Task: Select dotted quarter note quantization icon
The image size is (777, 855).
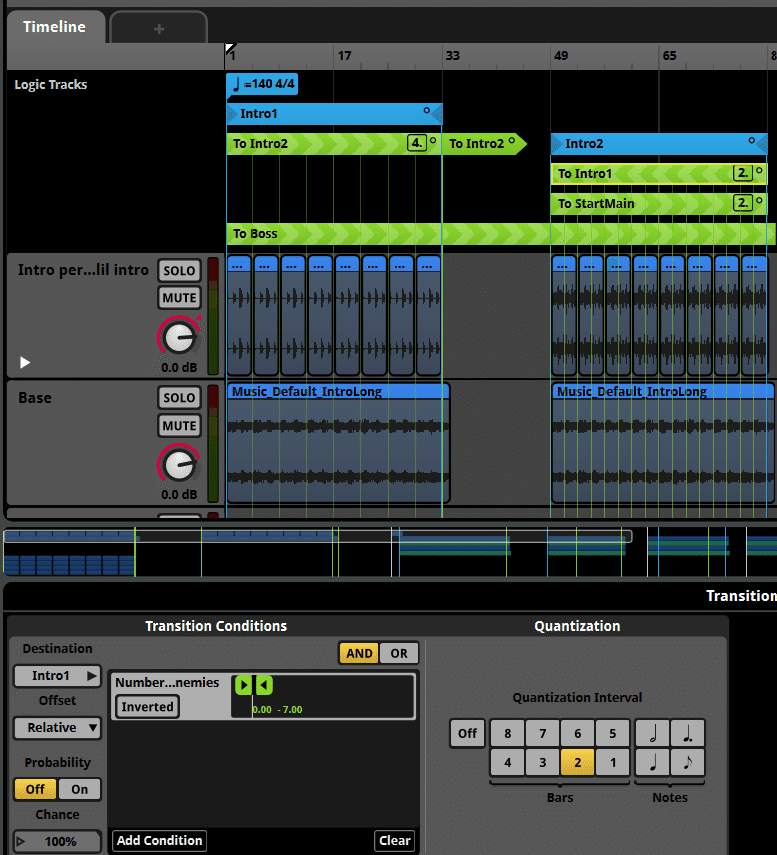Action: (x=688, y=733)
